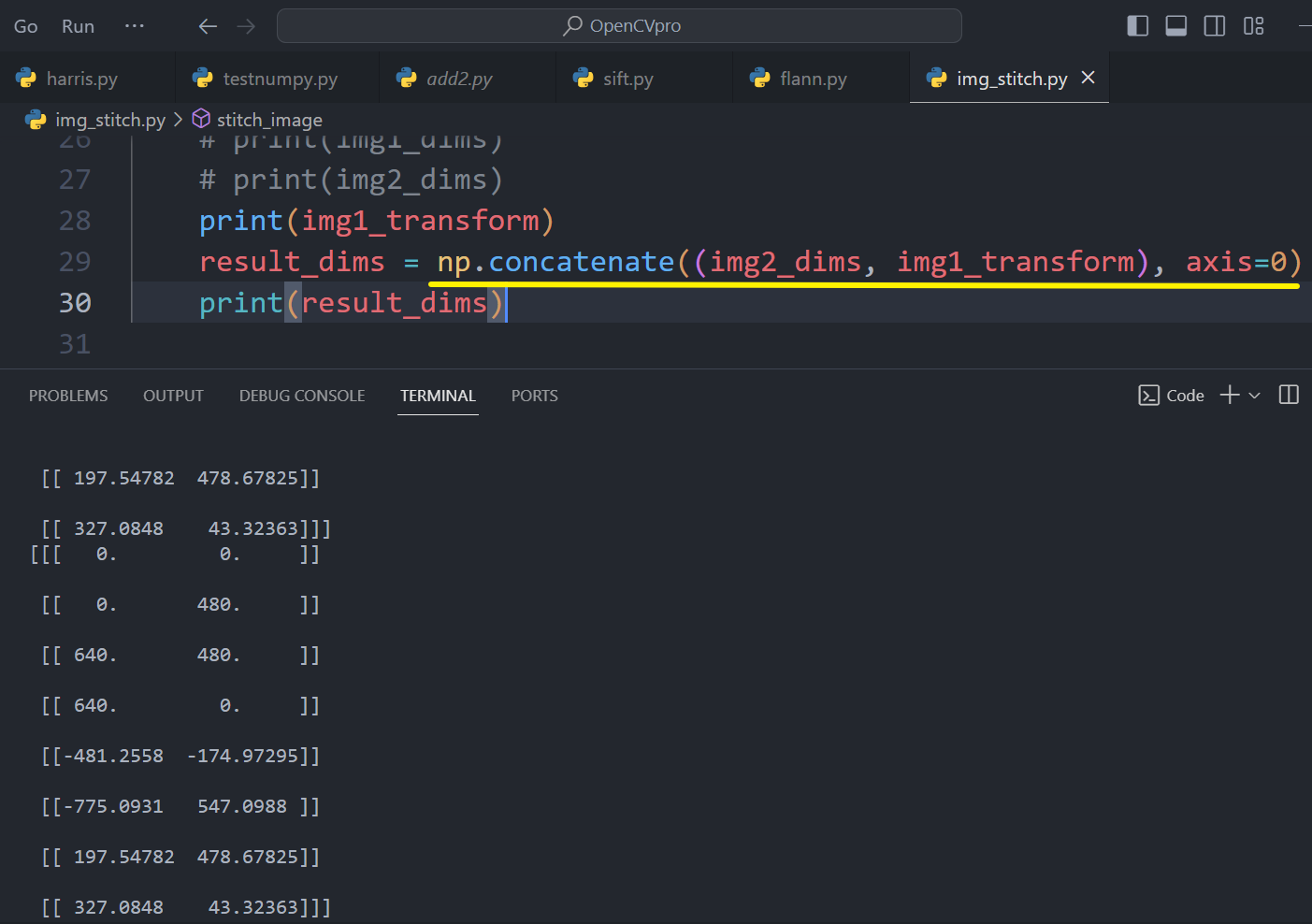Close the img_stitch.py tab
Screen dimensions: 1312x924
point(1088,78)
